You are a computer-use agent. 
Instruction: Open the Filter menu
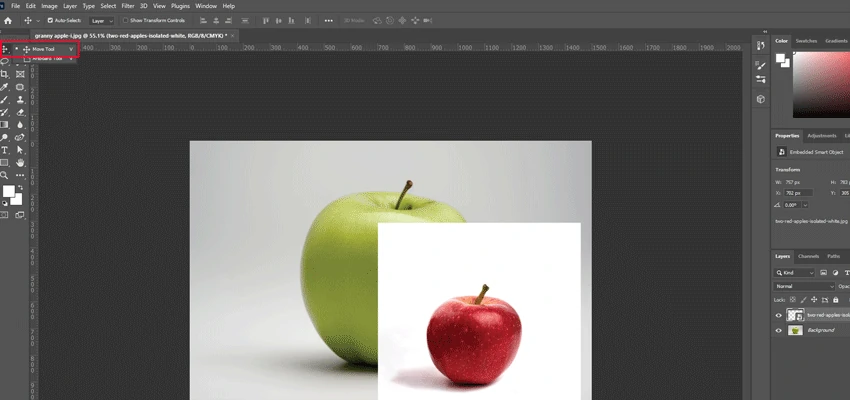[x=128, y=6]
